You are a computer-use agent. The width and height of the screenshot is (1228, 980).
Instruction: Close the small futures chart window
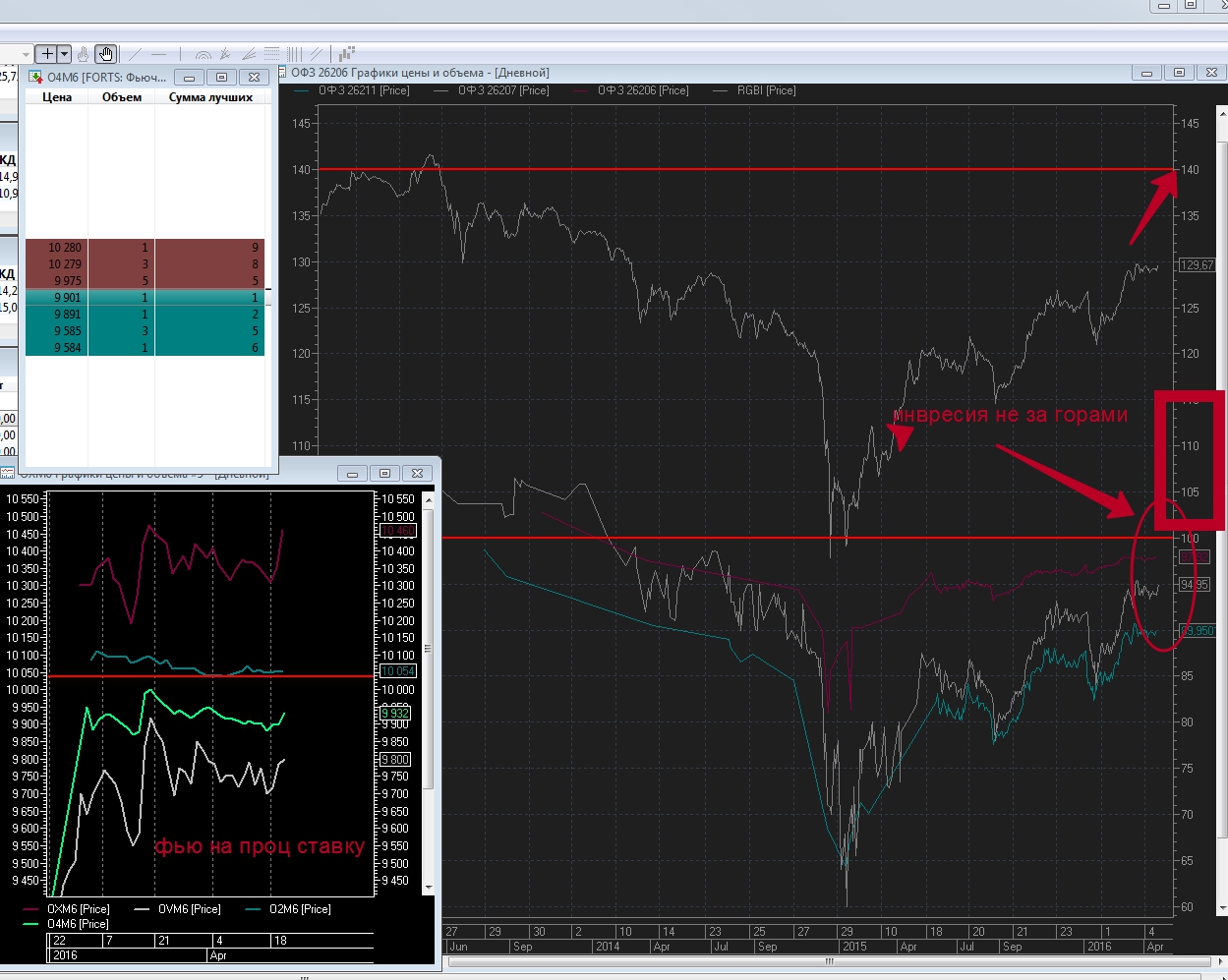[417, 474]
